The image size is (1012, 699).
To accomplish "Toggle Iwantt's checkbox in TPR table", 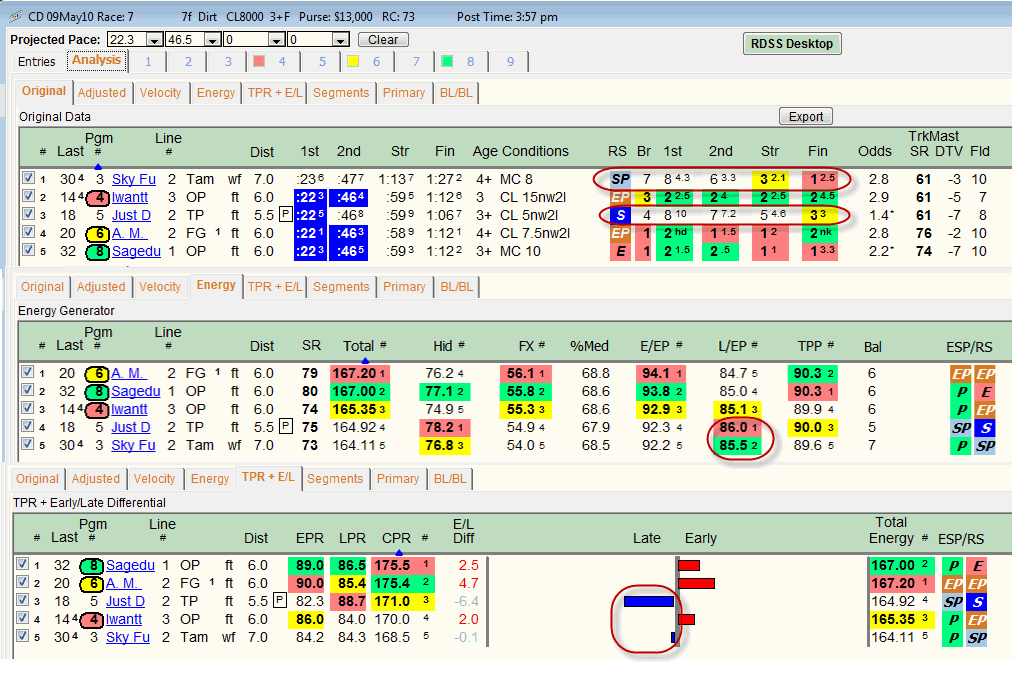I will click(22, 618).
